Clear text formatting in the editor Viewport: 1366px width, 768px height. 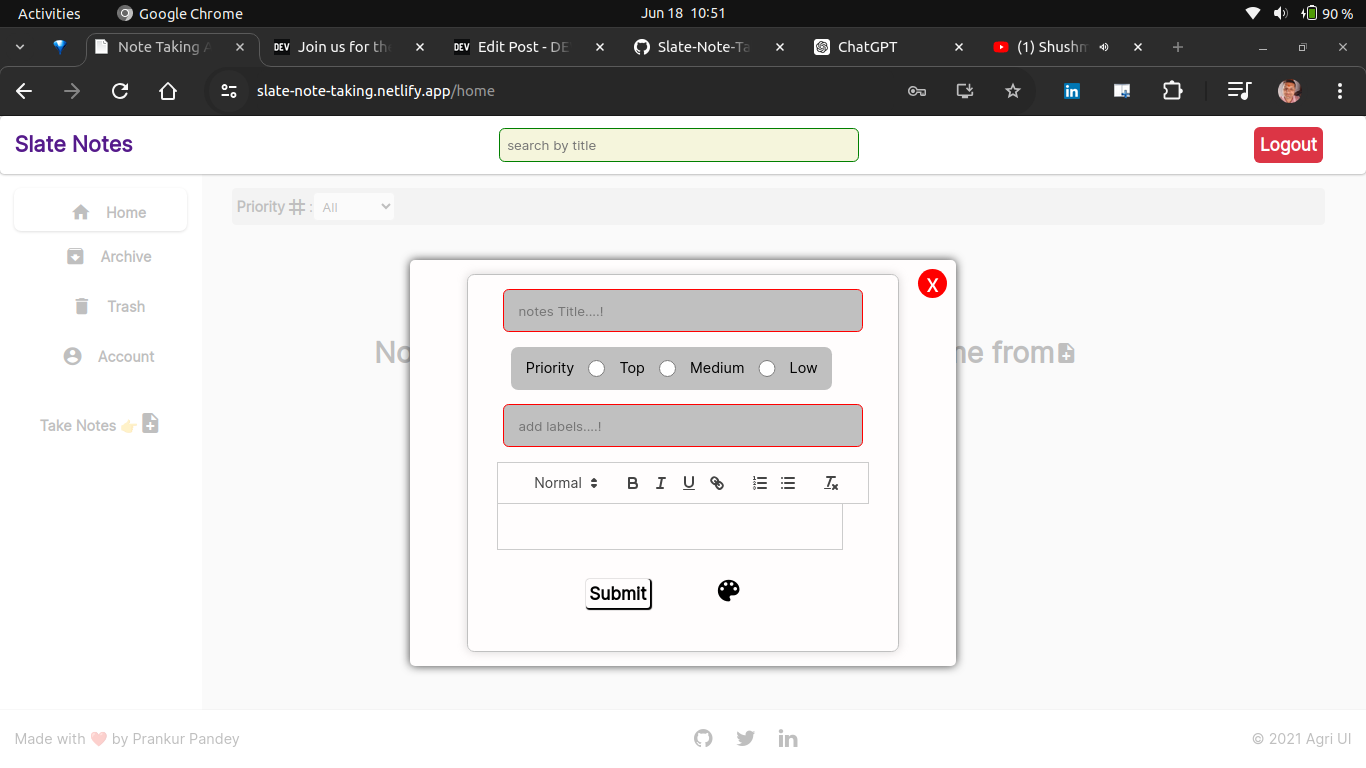(831, 483)
